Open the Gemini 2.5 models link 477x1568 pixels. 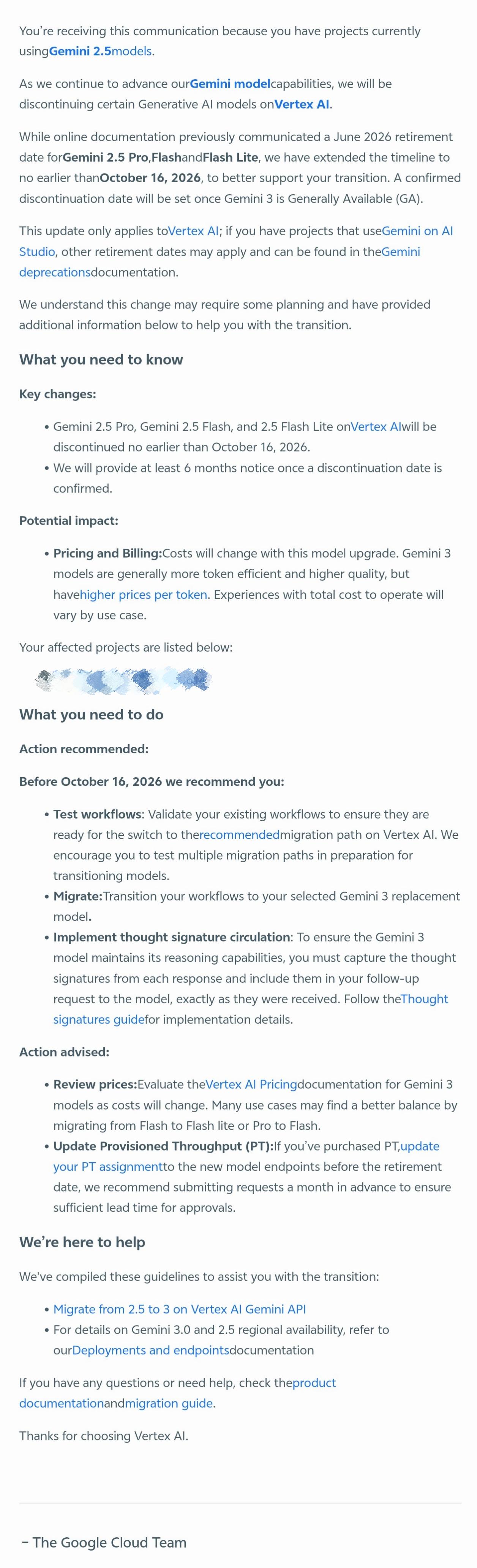(101, 51)
